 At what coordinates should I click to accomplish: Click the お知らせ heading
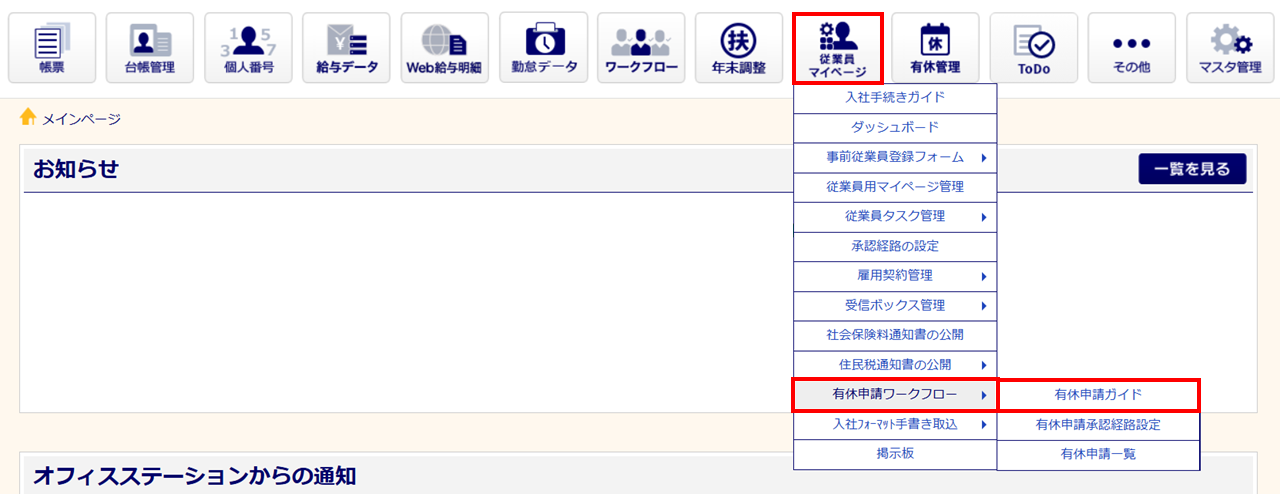76,169
